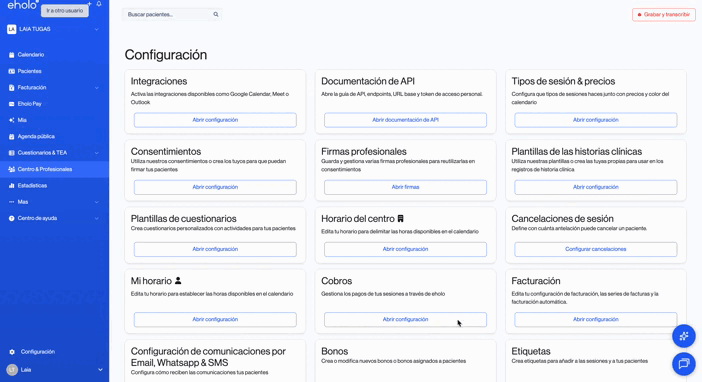Click the Mia sparkle icon in sidebar
The width and height of the screenshot is (702, 382).
coord(12,120)
